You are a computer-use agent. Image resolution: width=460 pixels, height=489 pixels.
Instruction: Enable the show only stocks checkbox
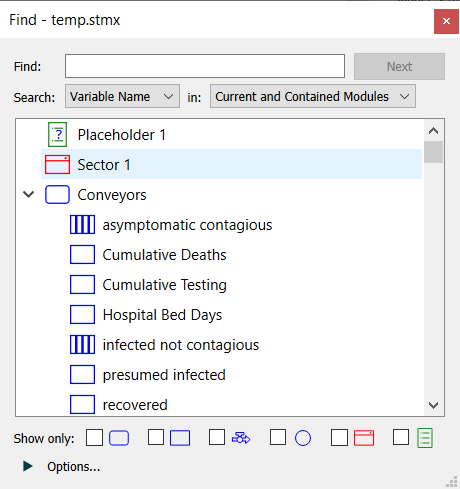point(156,437)
